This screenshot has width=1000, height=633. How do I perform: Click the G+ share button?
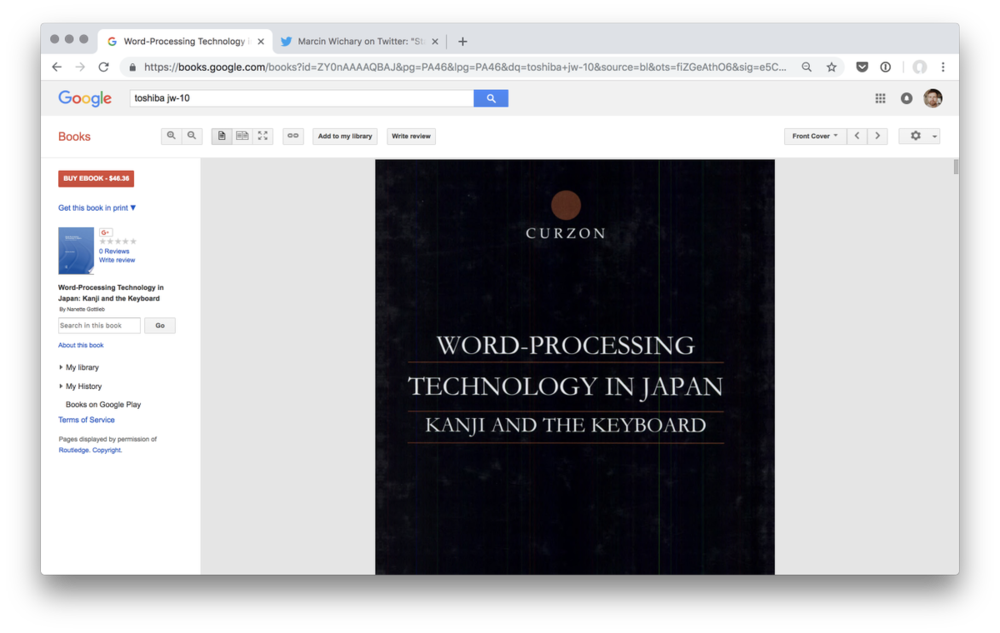point(105,232)
